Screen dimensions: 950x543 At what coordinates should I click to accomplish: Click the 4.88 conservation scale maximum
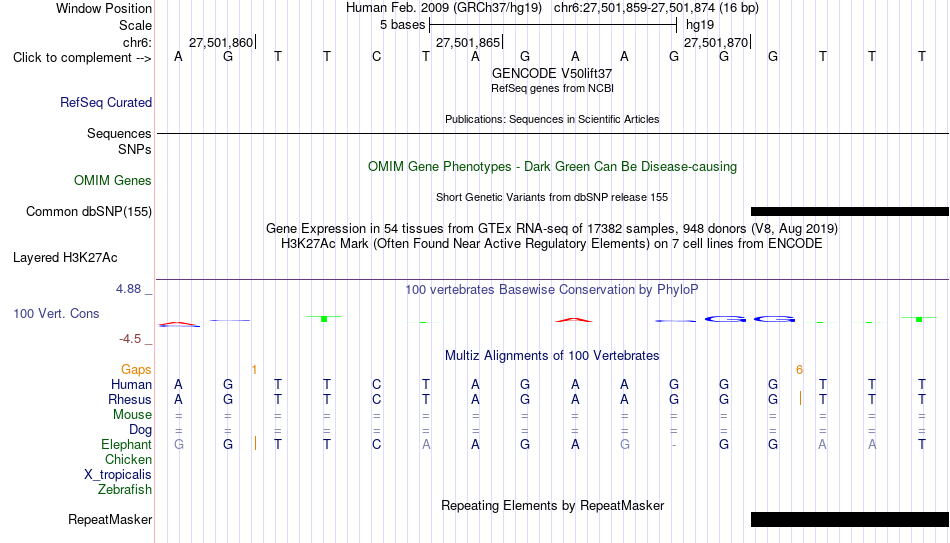click(x=128, y=289)
